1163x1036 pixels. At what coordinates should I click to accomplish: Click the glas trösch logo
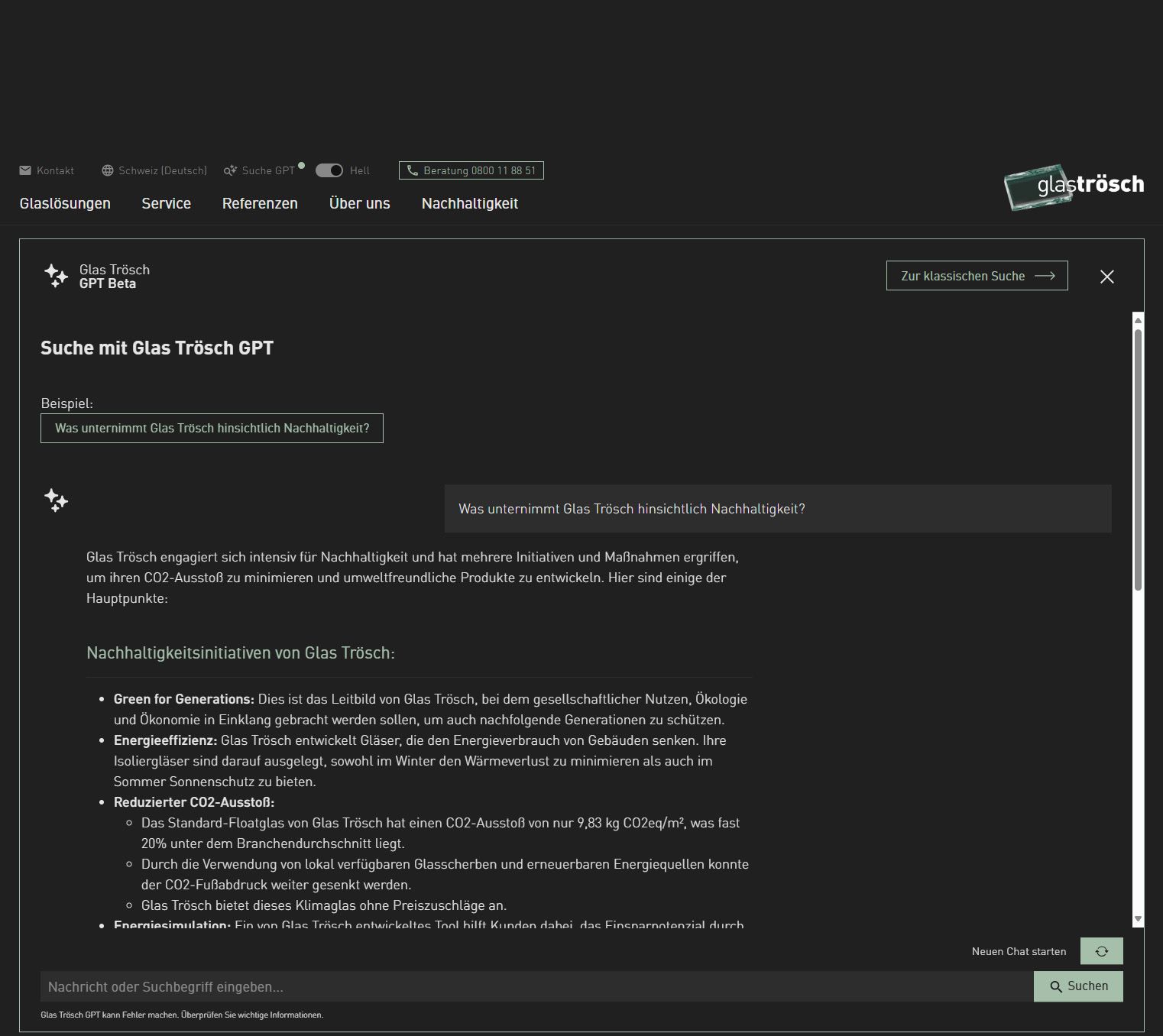[x=1074, y=186]
